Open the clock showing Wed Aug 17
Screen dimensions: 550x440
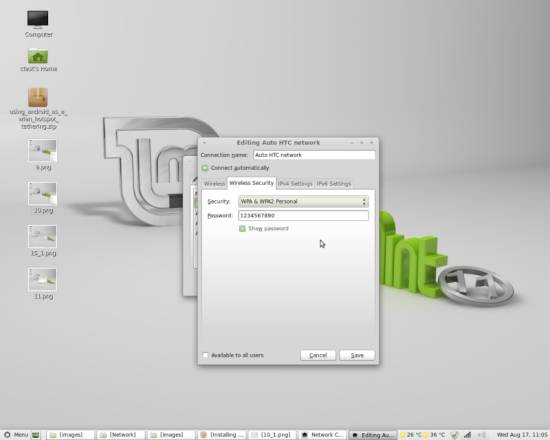(522, 435)
